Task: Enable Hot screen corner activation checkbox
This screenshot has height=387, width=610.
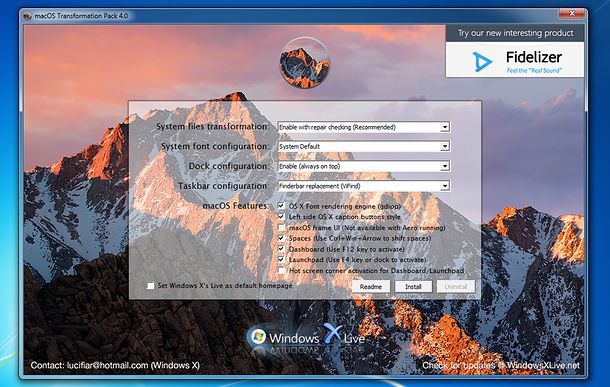Action: pyautogui.click(x=281, y=270)
